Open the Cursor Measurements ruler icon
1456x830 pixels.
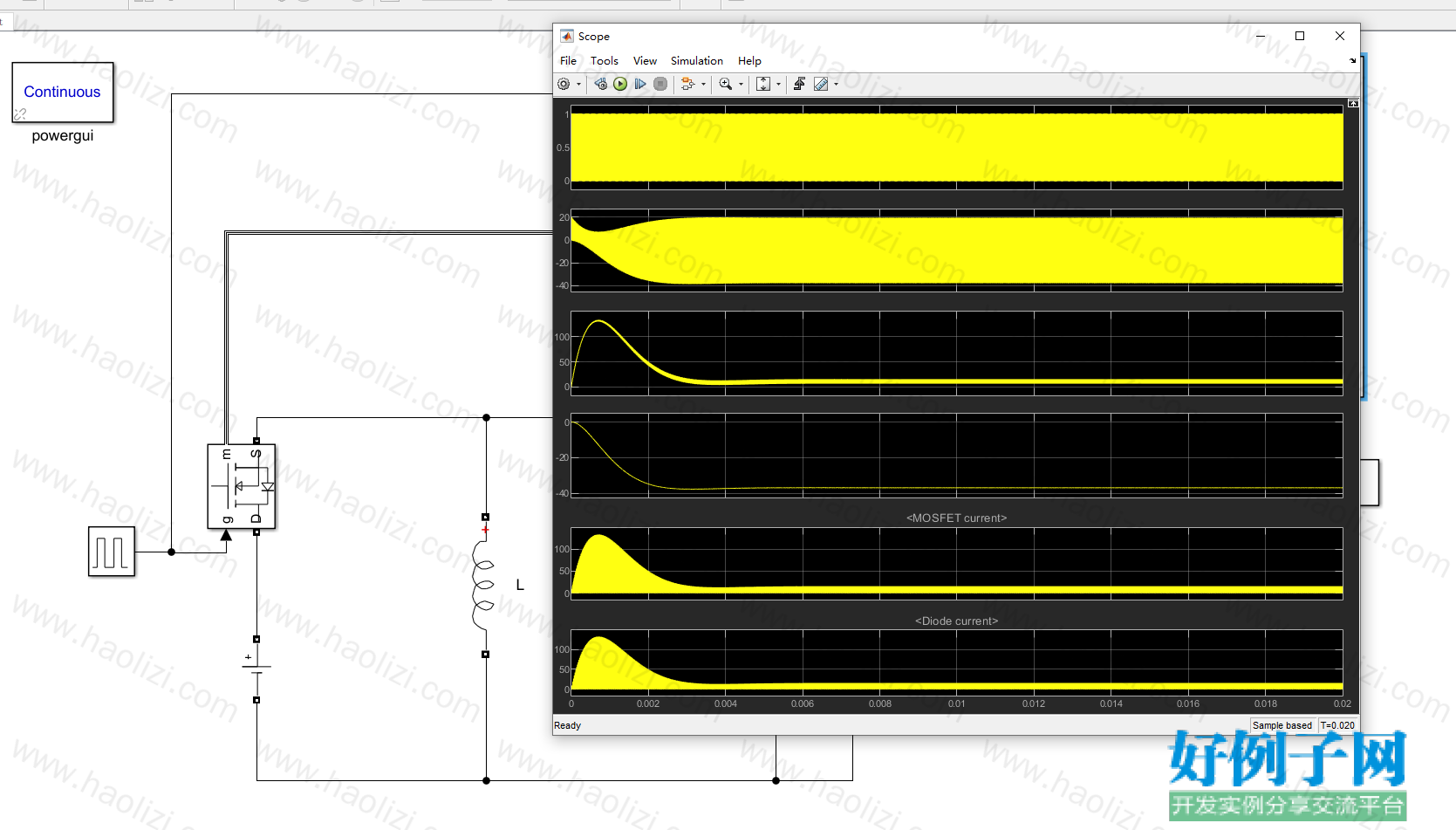(821, 84)
